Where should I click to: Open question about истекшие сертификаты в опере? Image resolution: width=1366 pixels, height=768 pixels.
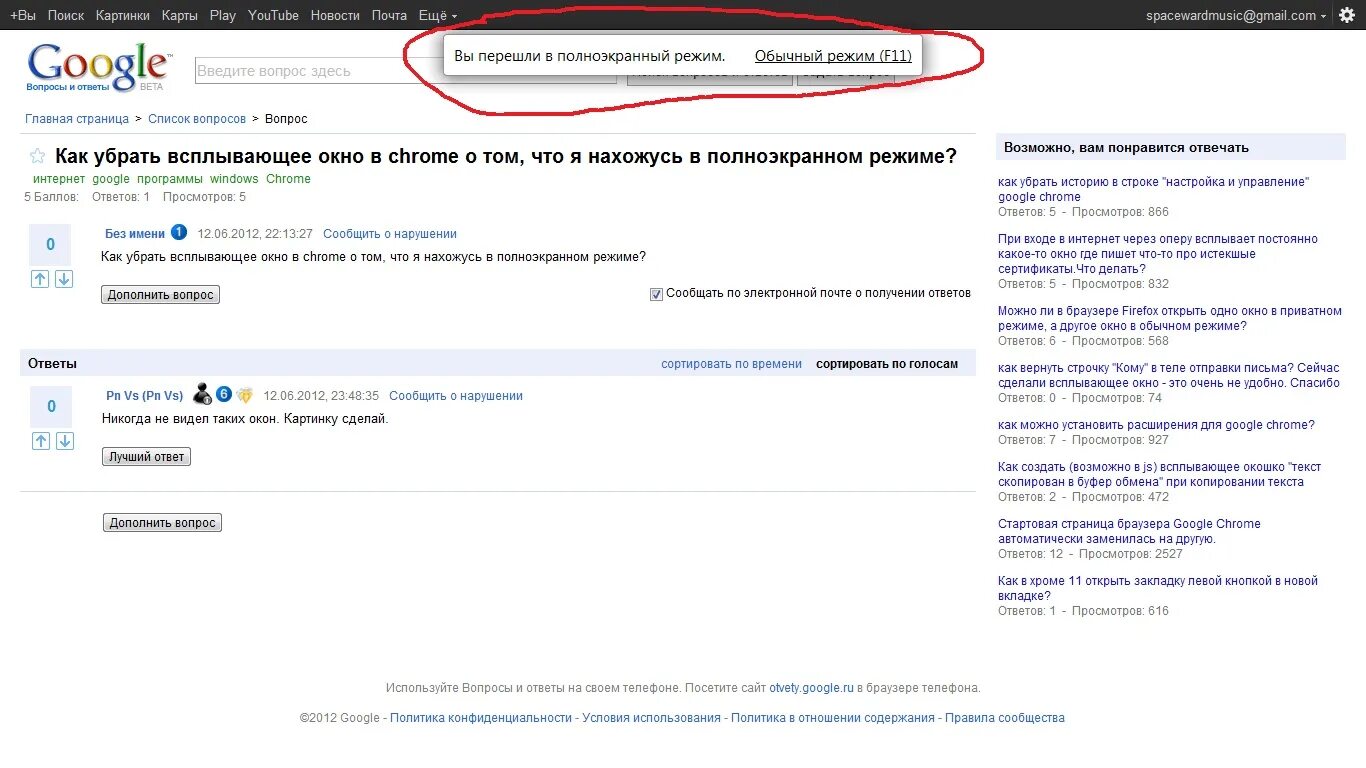pos(1158,254)
